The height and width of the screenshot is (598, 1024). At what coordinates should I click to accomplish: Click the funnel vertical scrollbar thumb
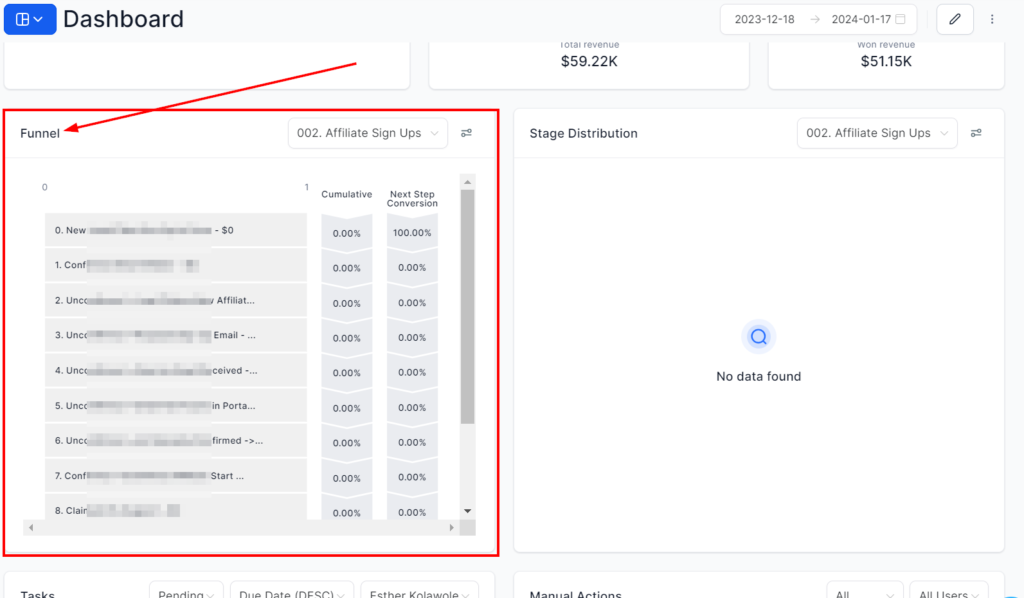pos(467,305)
